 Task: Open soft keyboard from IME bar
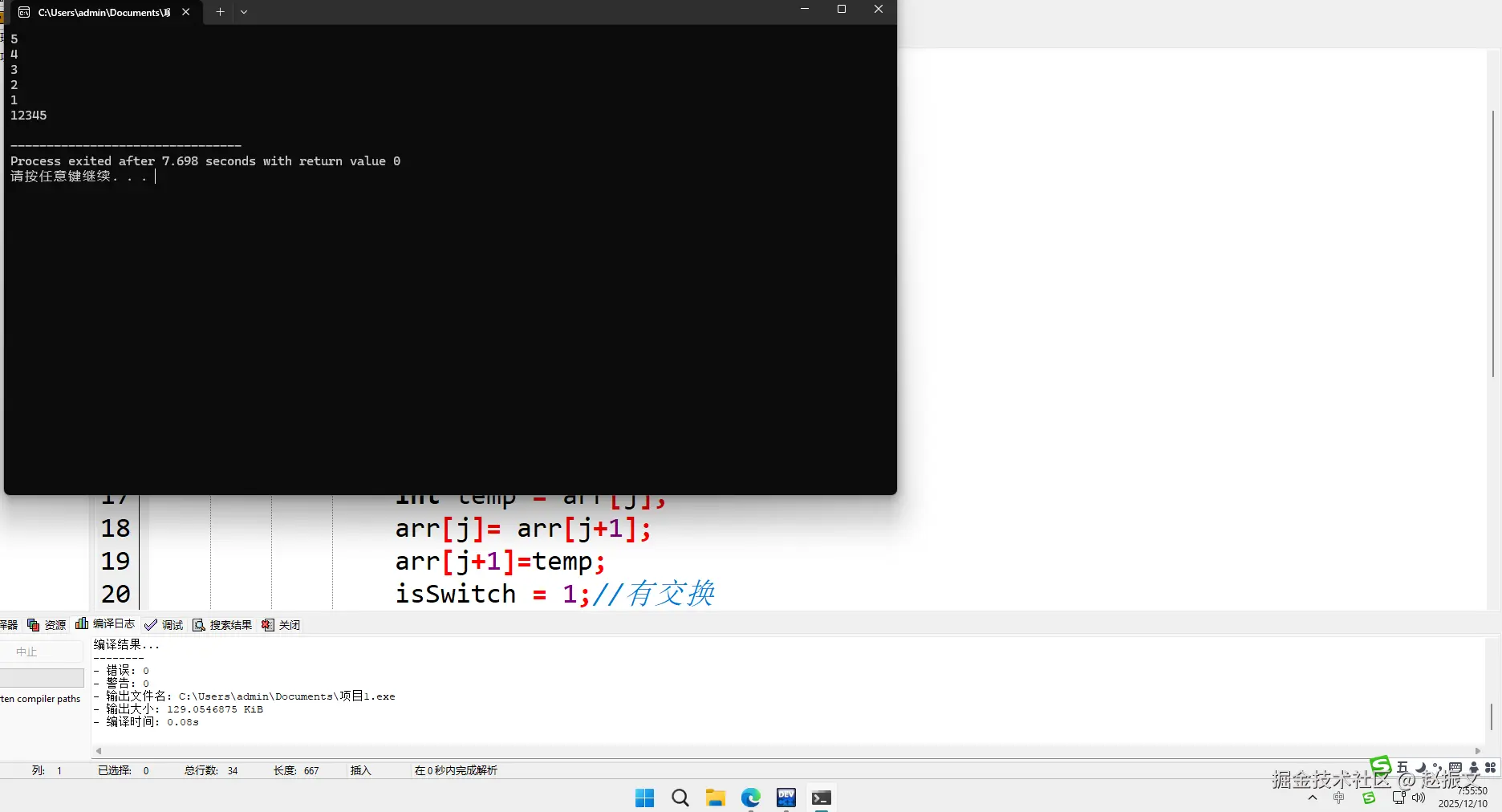click(x=1455, y=767)
